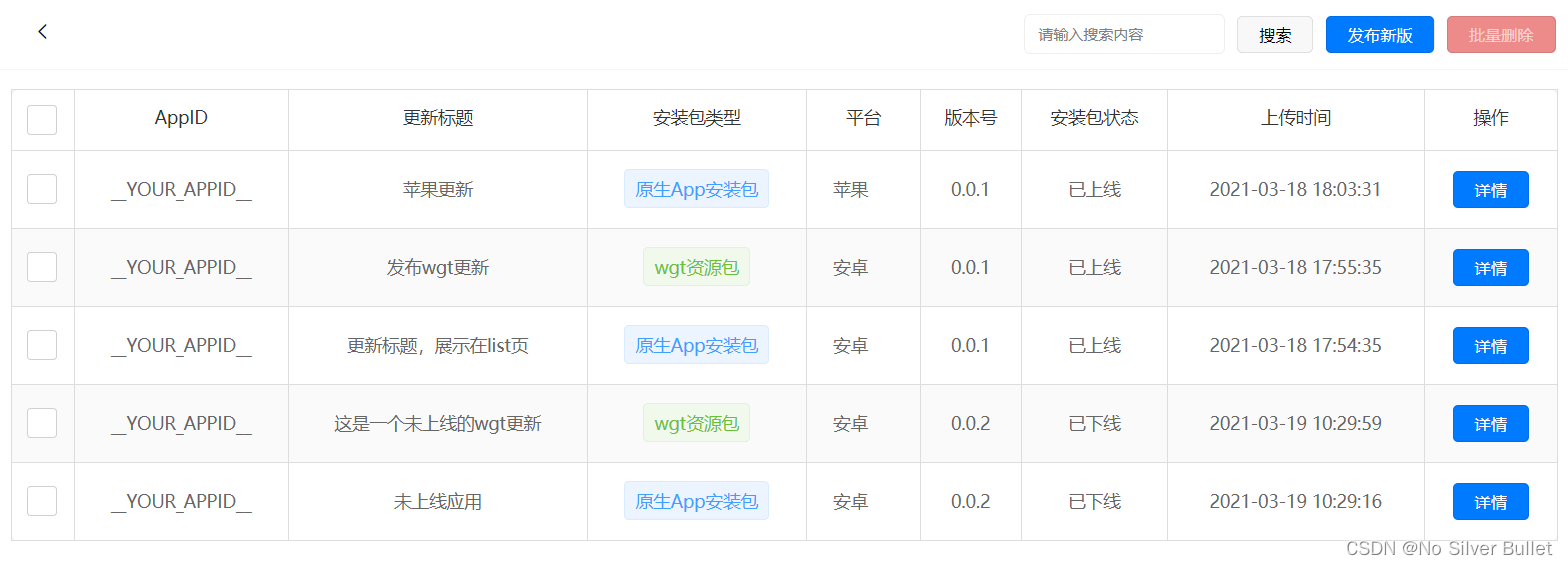1568x565 pixels.
Task: Click timestamp 2021-03-18 17:55:35
Action: pos(1296,267)
